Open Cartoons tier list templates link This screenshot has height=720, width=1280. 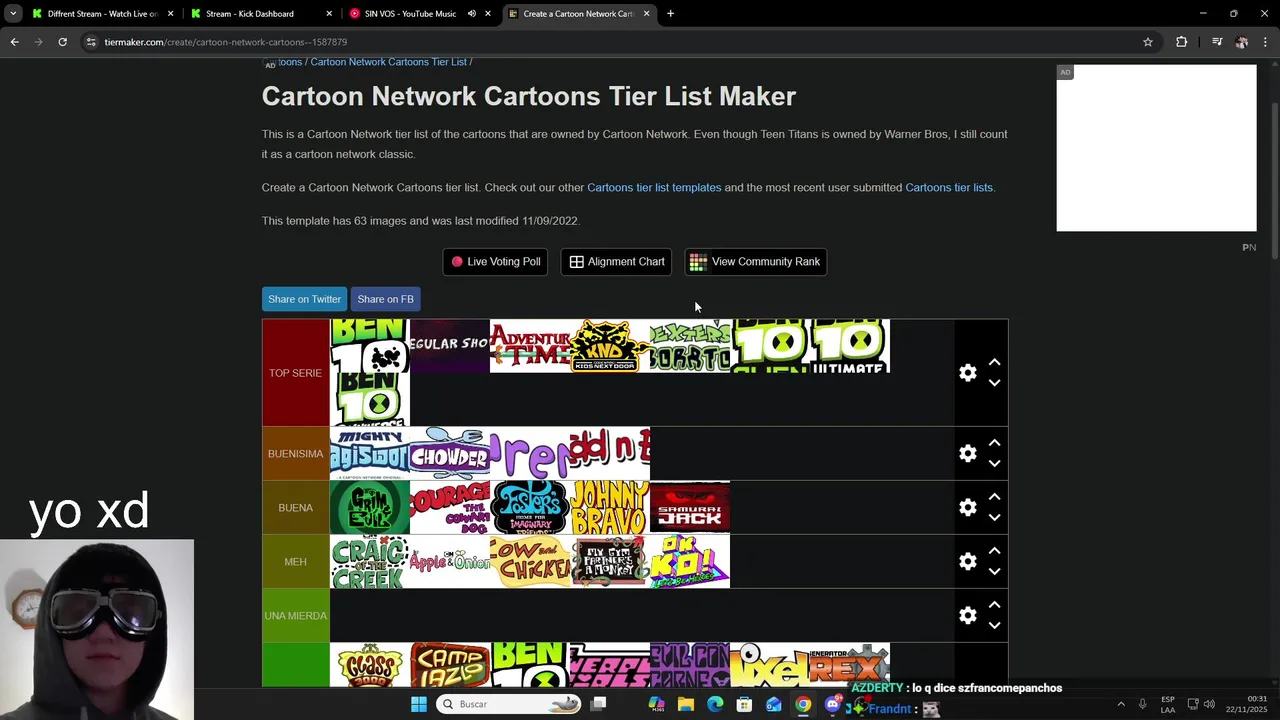[654, 188]
